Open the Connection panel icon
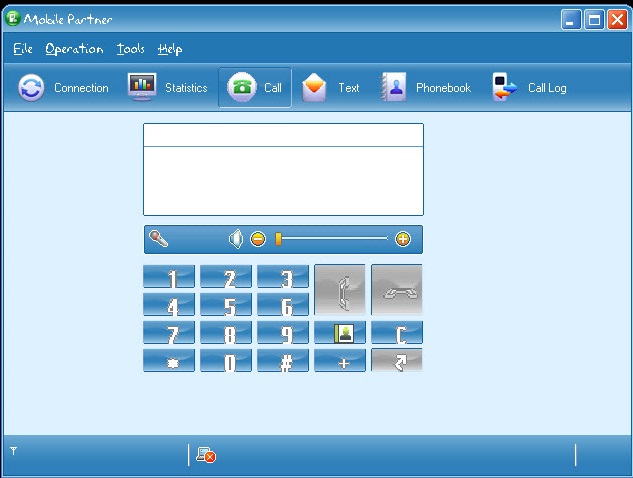 [x=31, y=87]
